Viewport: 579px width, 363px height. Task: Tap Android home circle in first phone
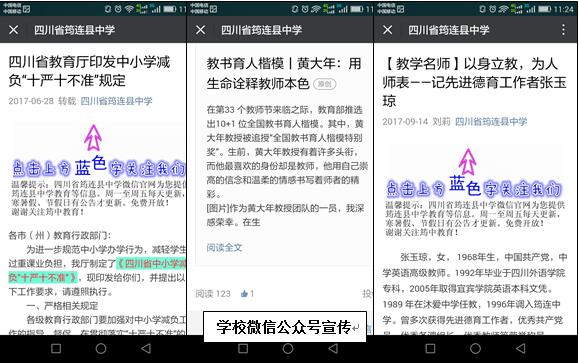[x=101, y=348]
